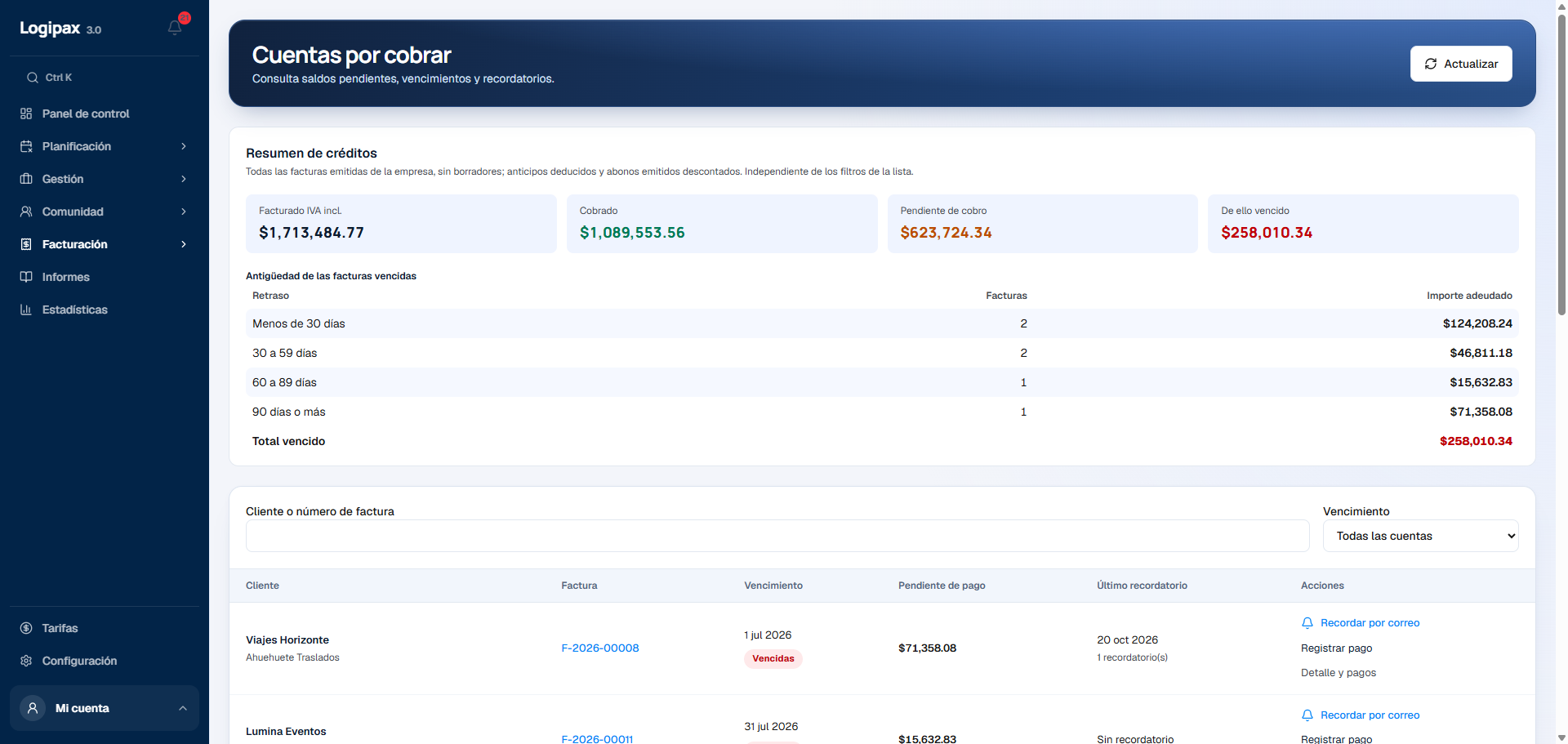Click bell icon for Lumina Eventos reminder
This screenshot has height=744, width=1568.
[x=1307, y=715]
